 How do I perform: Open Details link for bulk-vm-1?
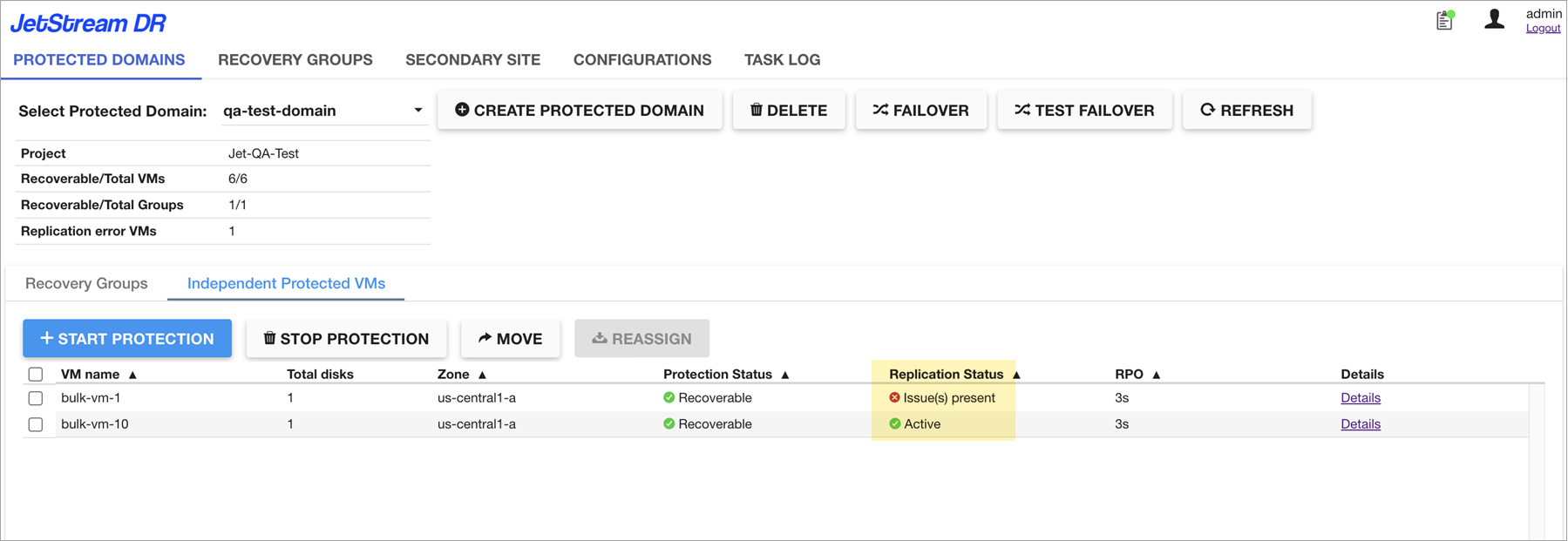click(x=1361, y=398)
